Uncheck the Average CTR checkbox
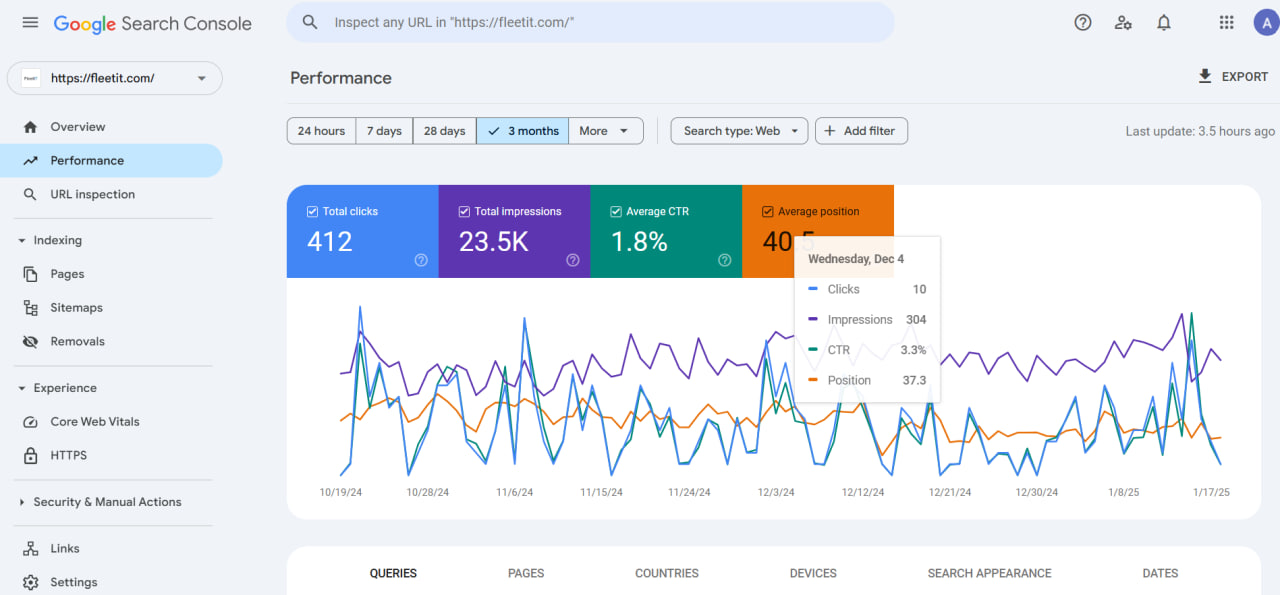The image size is (1280, 595). [x=616, y=211]
